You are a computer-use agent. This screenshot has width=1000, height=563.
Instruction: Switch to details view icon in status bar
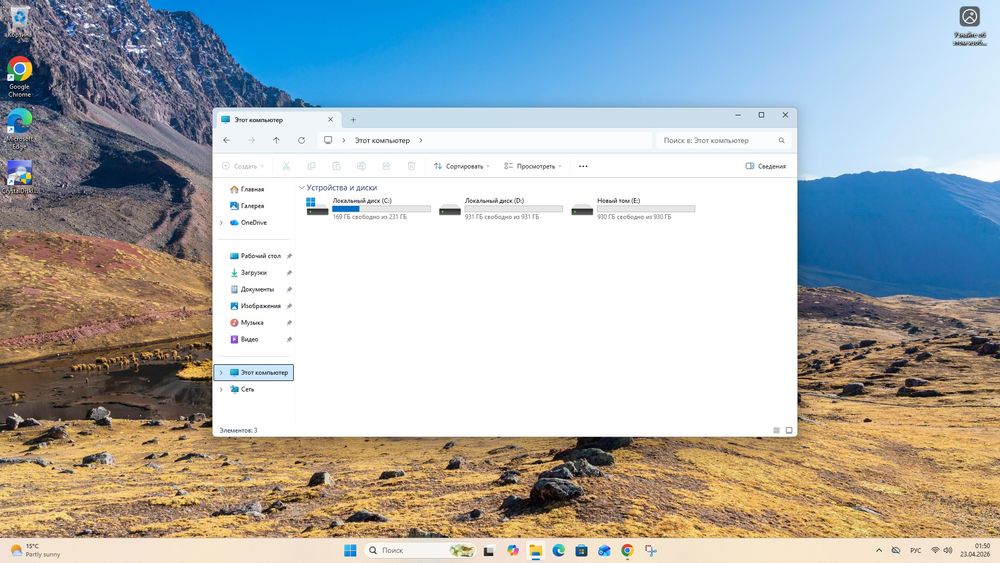(776, 430)
